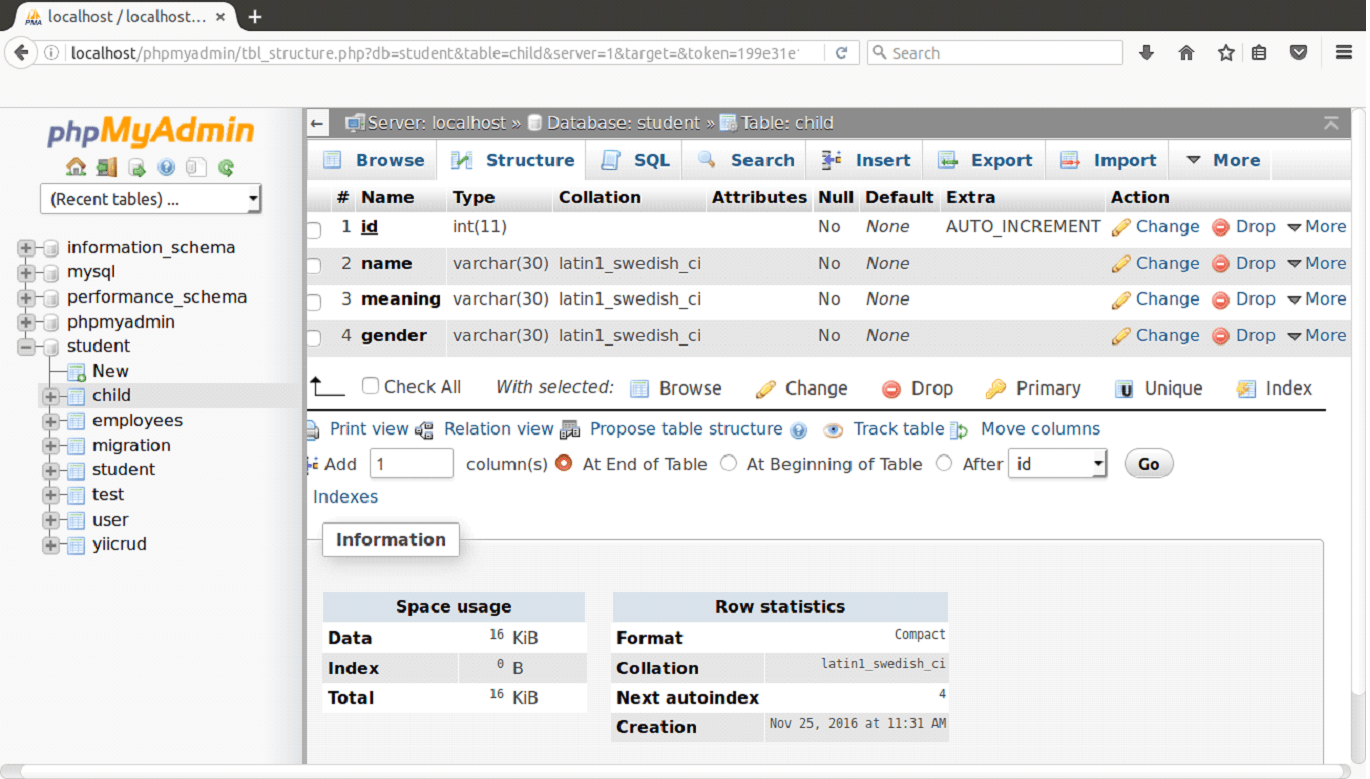Click the Drop icon in gender row
This screenshot has width=1370, height=779.
pos(1220,336)
